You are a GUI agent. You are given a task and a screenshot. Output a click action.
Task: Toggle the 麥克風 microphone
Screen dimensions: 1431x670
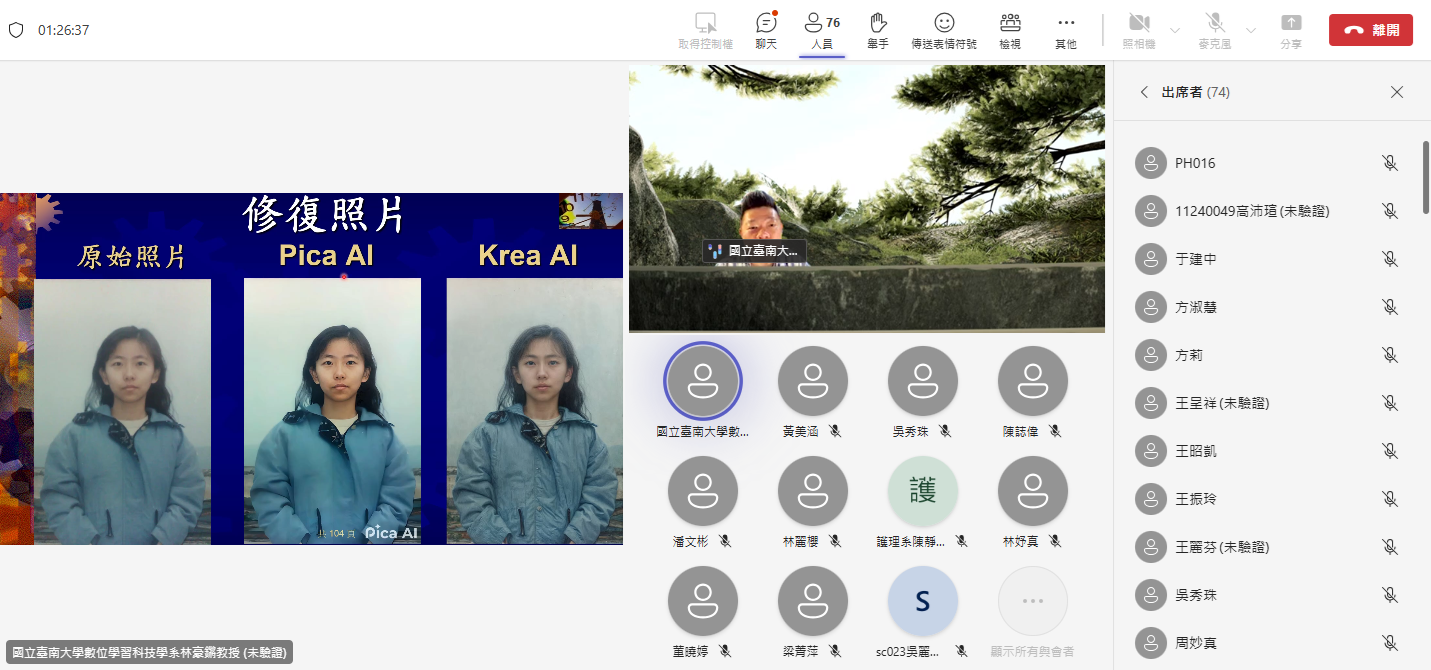pyautogui.click(x=1215, y=30)
